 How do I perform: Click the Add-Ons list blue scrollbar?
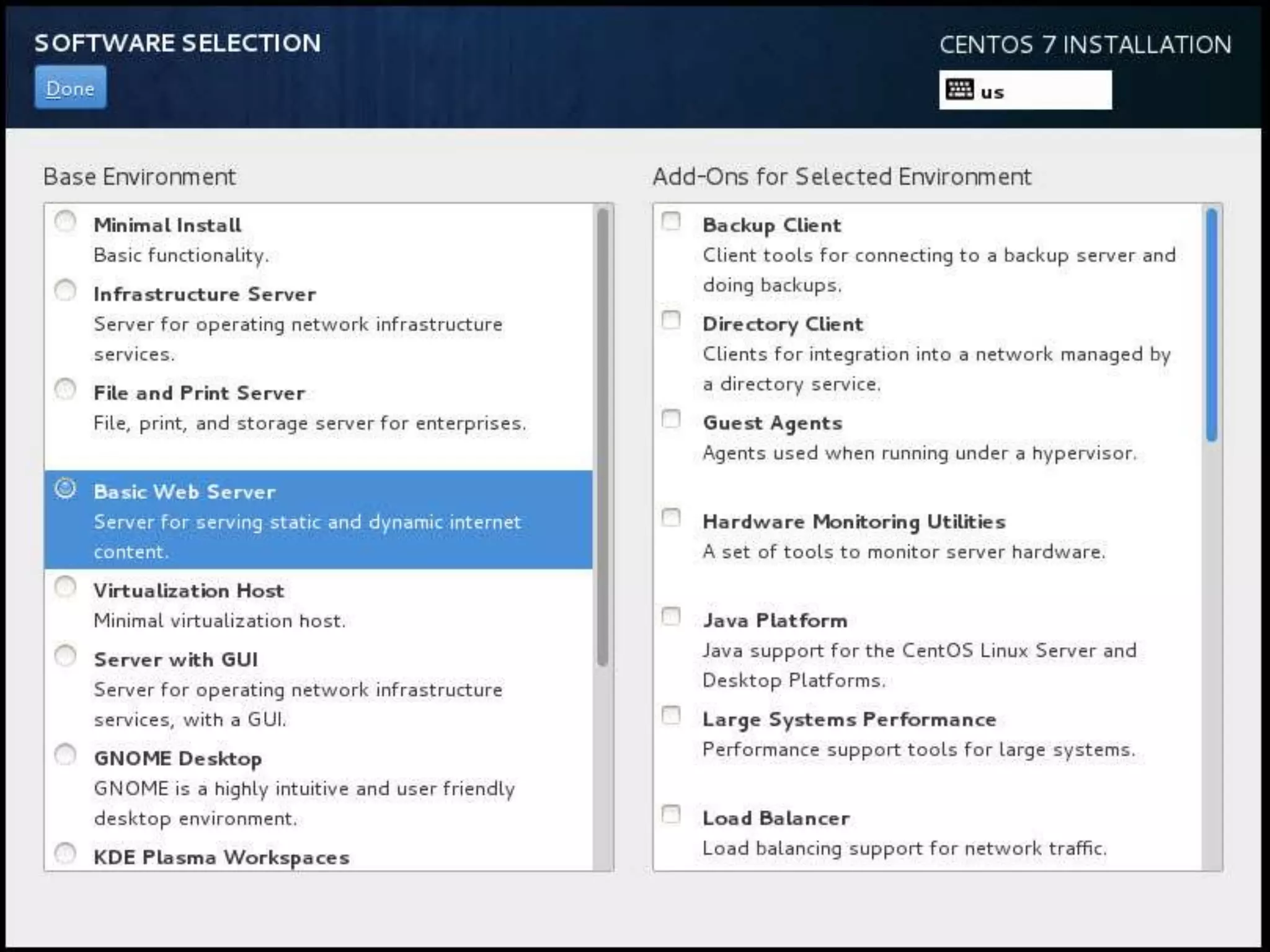coord(1212,325)
